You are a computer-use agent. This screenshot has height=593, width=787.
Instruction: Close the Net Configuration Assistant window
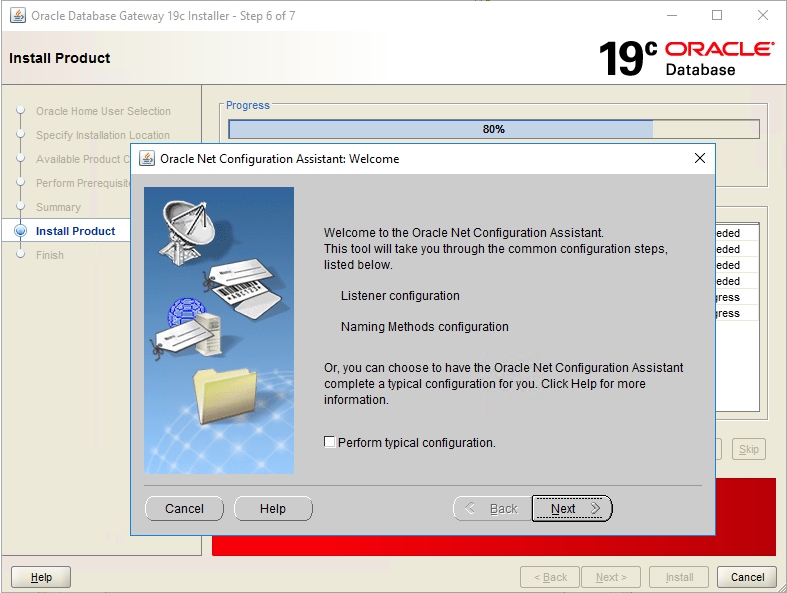click(700, 158)
